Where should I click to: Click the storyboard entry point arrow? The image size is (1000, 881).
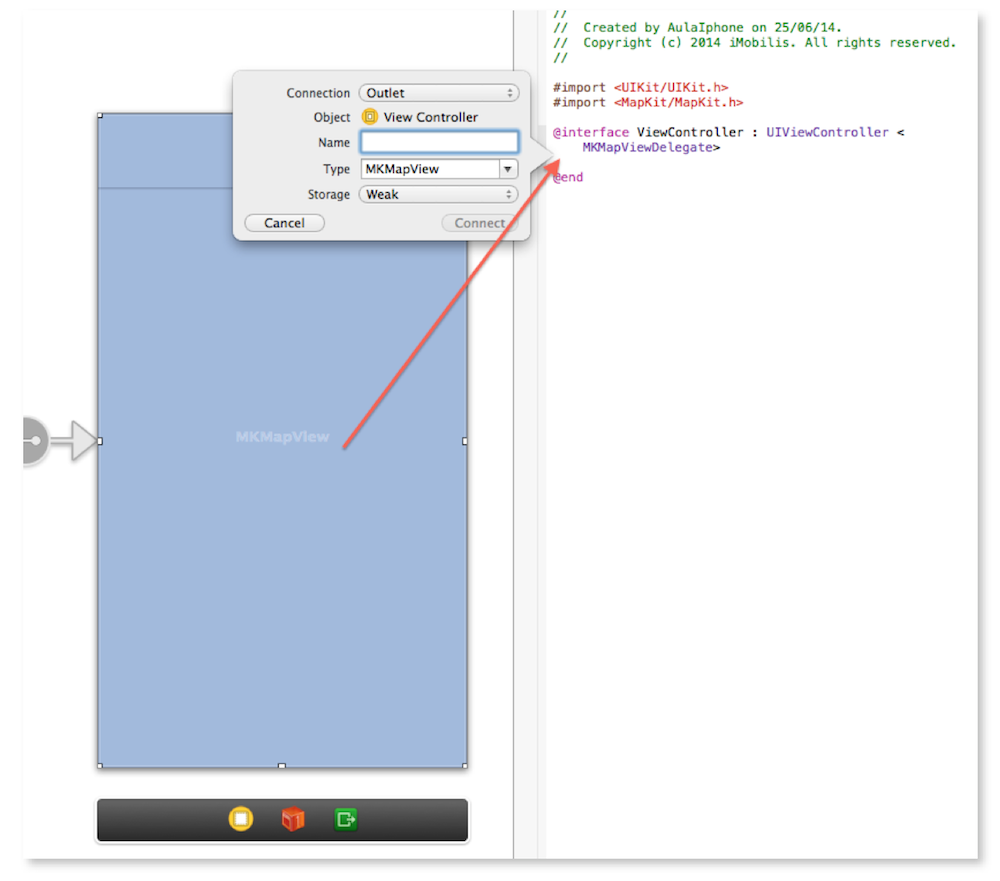[72, 440]
